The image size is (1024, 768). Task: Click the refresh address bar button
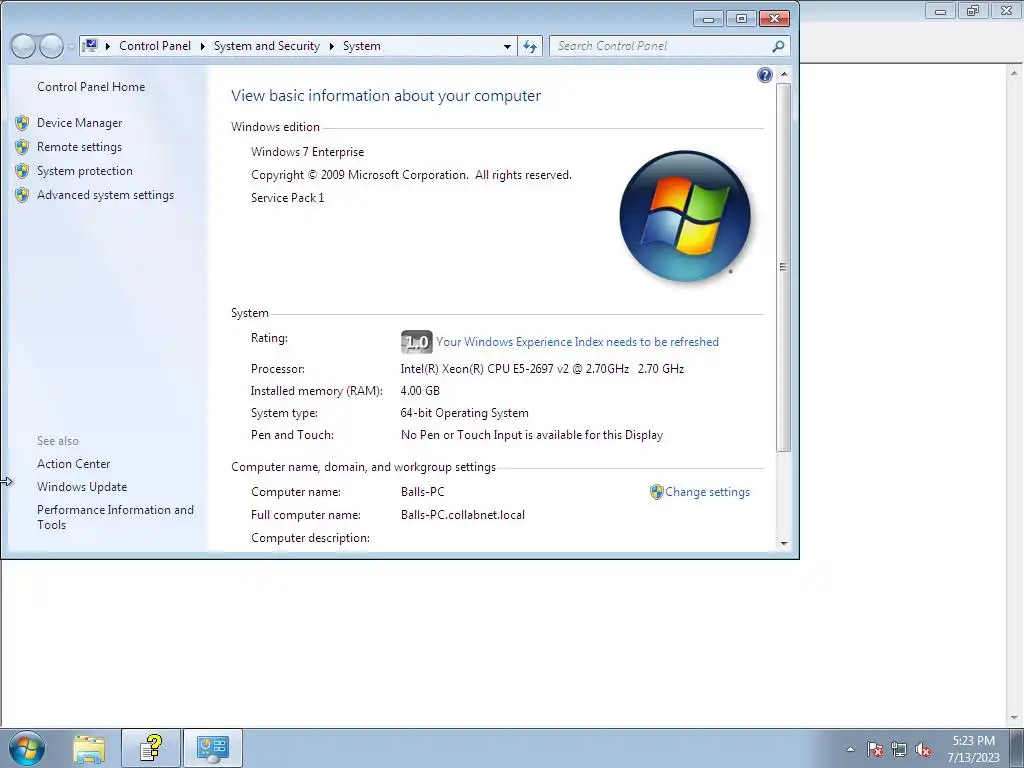[x=530, y=46]
